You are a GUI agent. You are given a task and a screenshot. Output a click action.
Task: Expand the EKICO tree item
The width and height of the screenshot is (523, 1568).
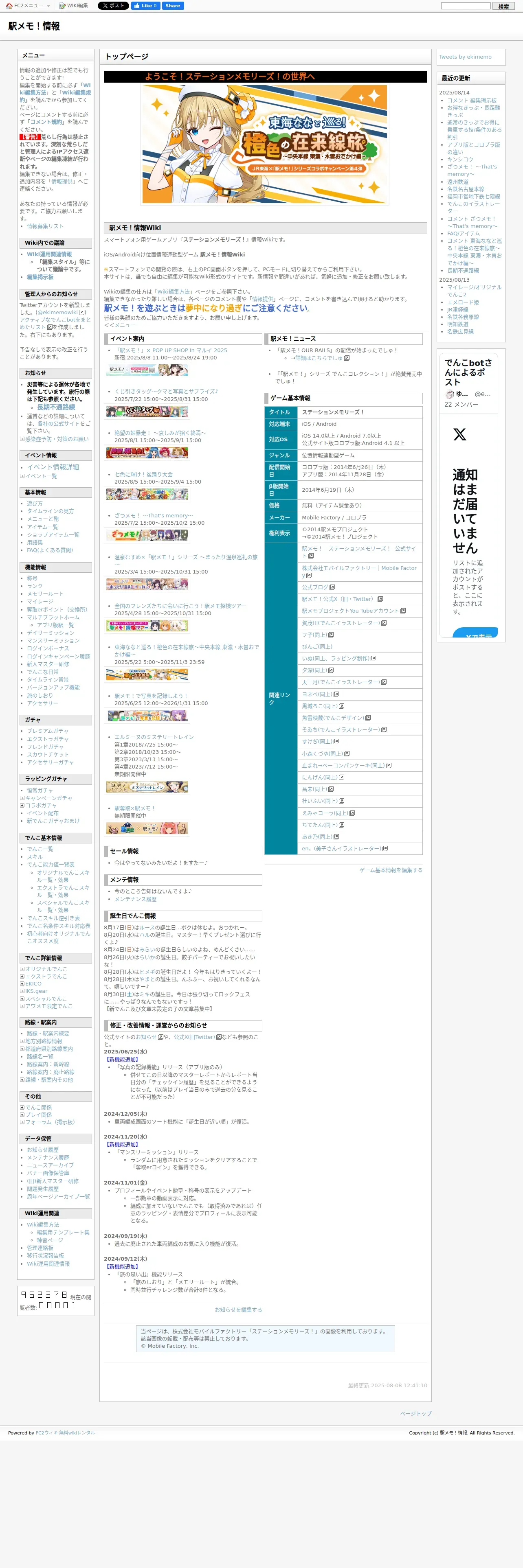click(x=22, y=983)
